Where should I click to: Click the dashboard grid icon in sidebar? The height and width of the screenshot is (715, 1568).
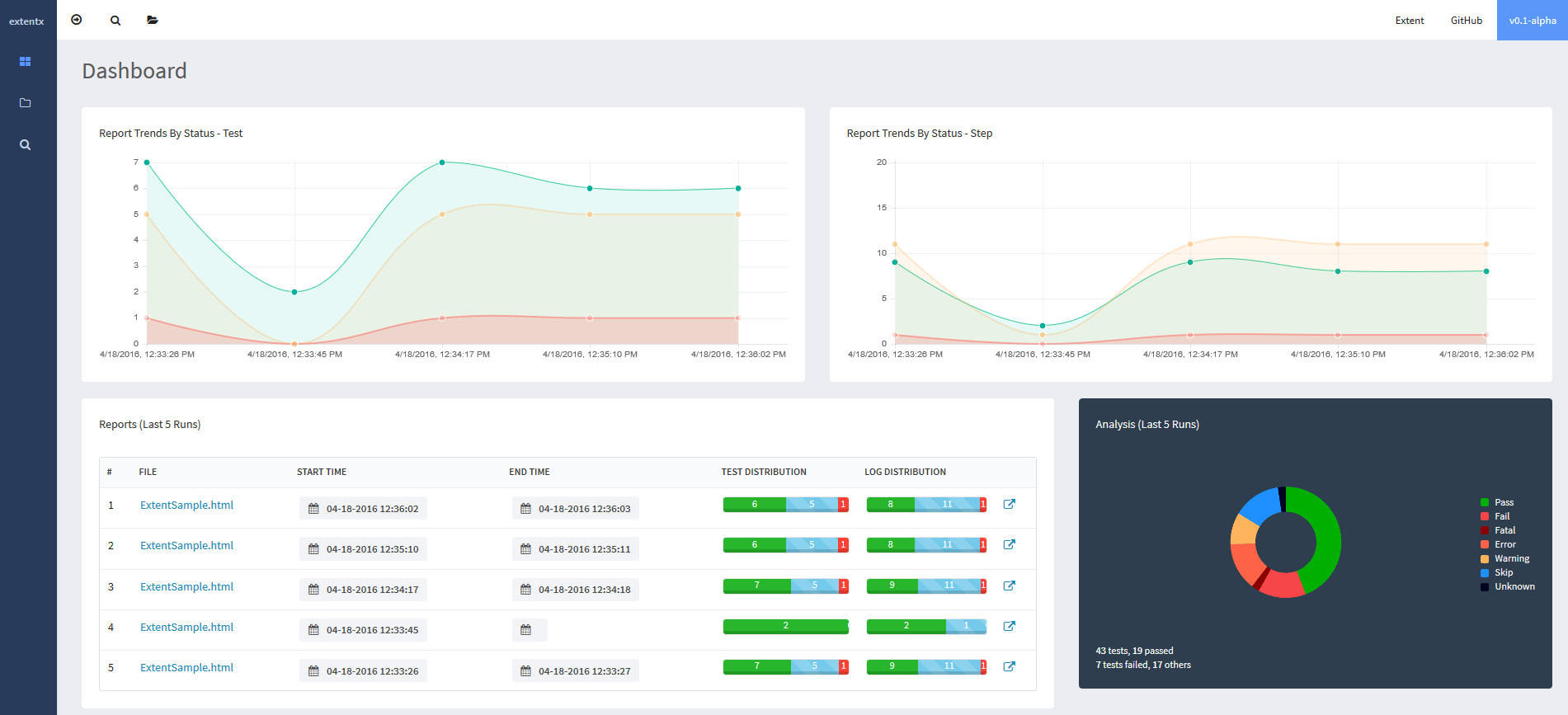pos(25,62)
